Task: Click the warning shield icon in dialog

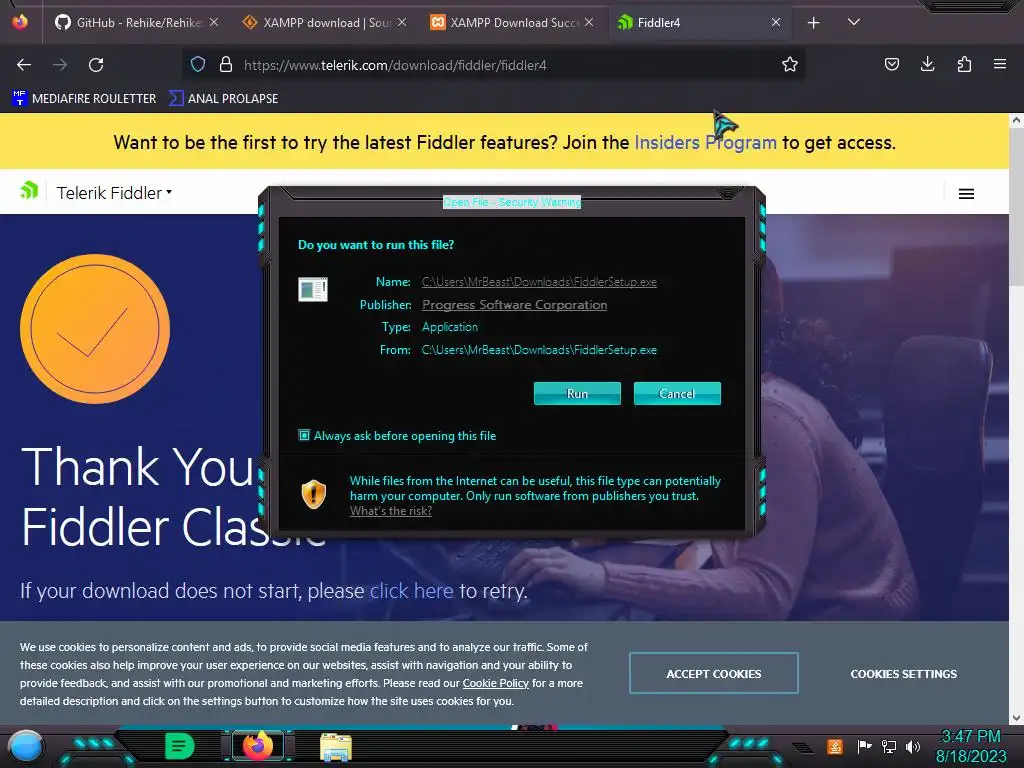Action: tap(313, 494)
